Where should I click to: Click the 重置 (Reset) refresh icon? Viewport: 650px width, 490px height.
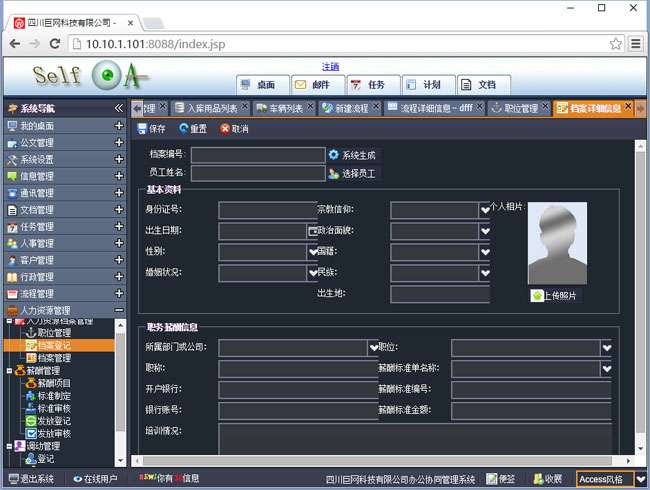(184, 129)
